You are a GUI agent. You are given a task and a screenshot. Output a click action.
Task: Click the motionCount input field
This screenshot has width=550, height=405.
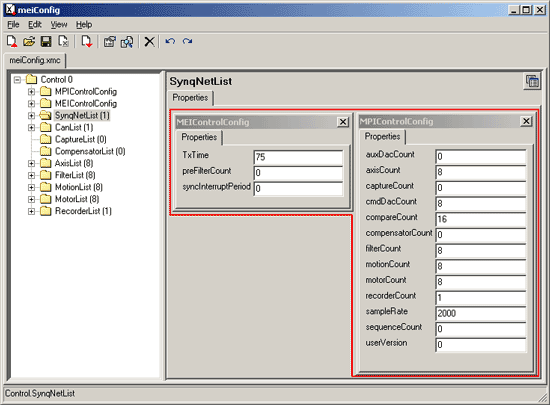click(x=481, y=266)
